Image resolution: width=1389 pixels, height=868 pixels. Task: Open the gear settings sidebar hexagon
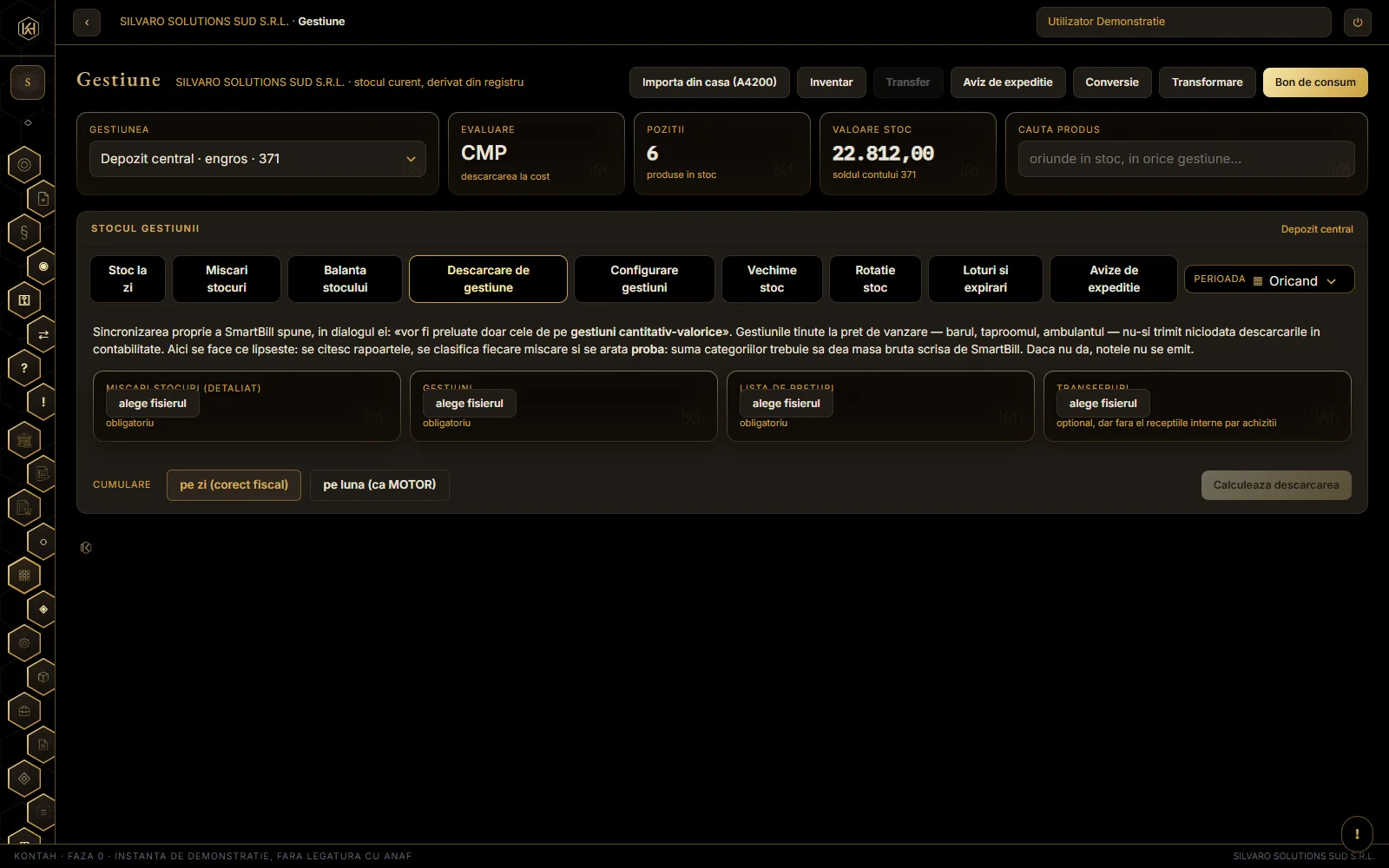pos(24,643)
